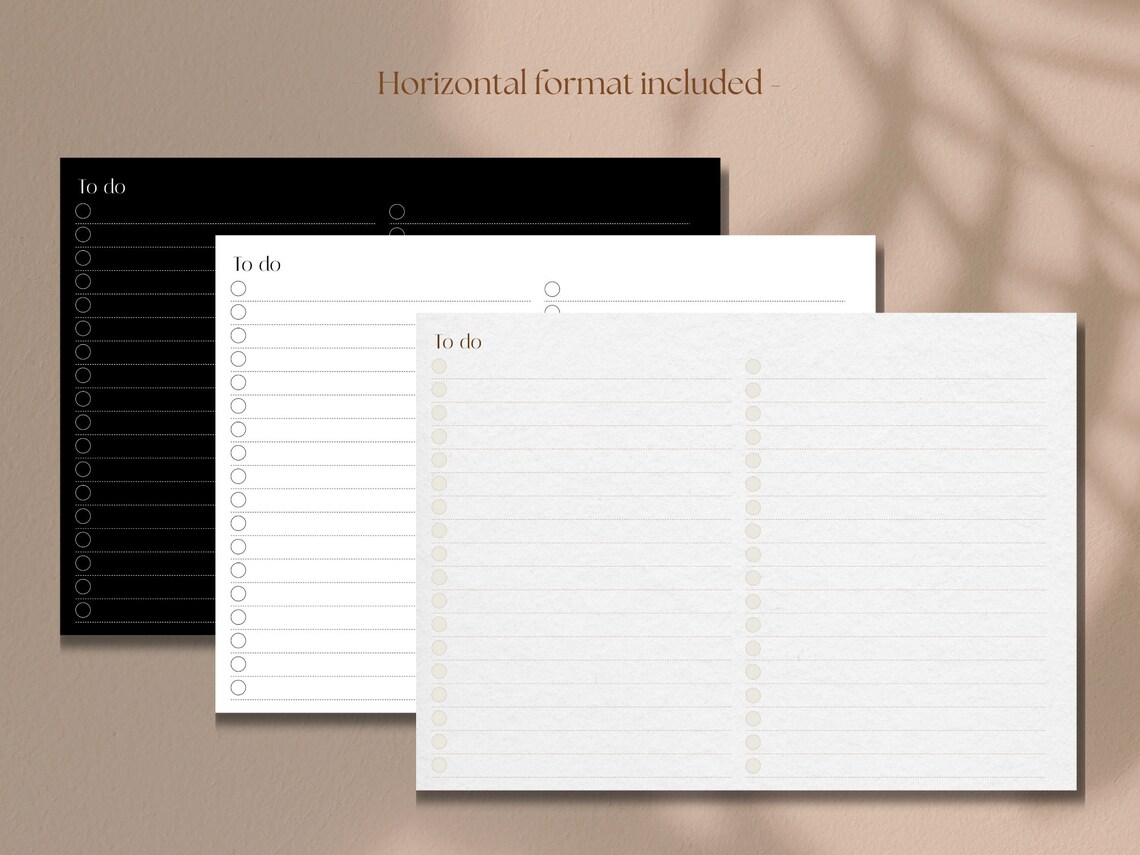Check the first circle on the black list
Viewport: 1140px width, 855px height.
coord(82,211)
